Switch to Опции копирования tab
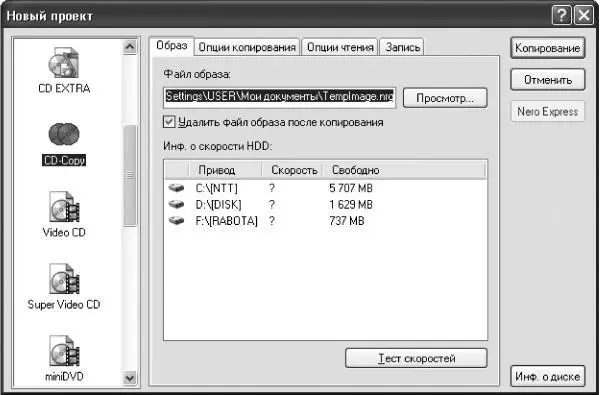Screen dimensions: 600x395 tap(247, 47)
